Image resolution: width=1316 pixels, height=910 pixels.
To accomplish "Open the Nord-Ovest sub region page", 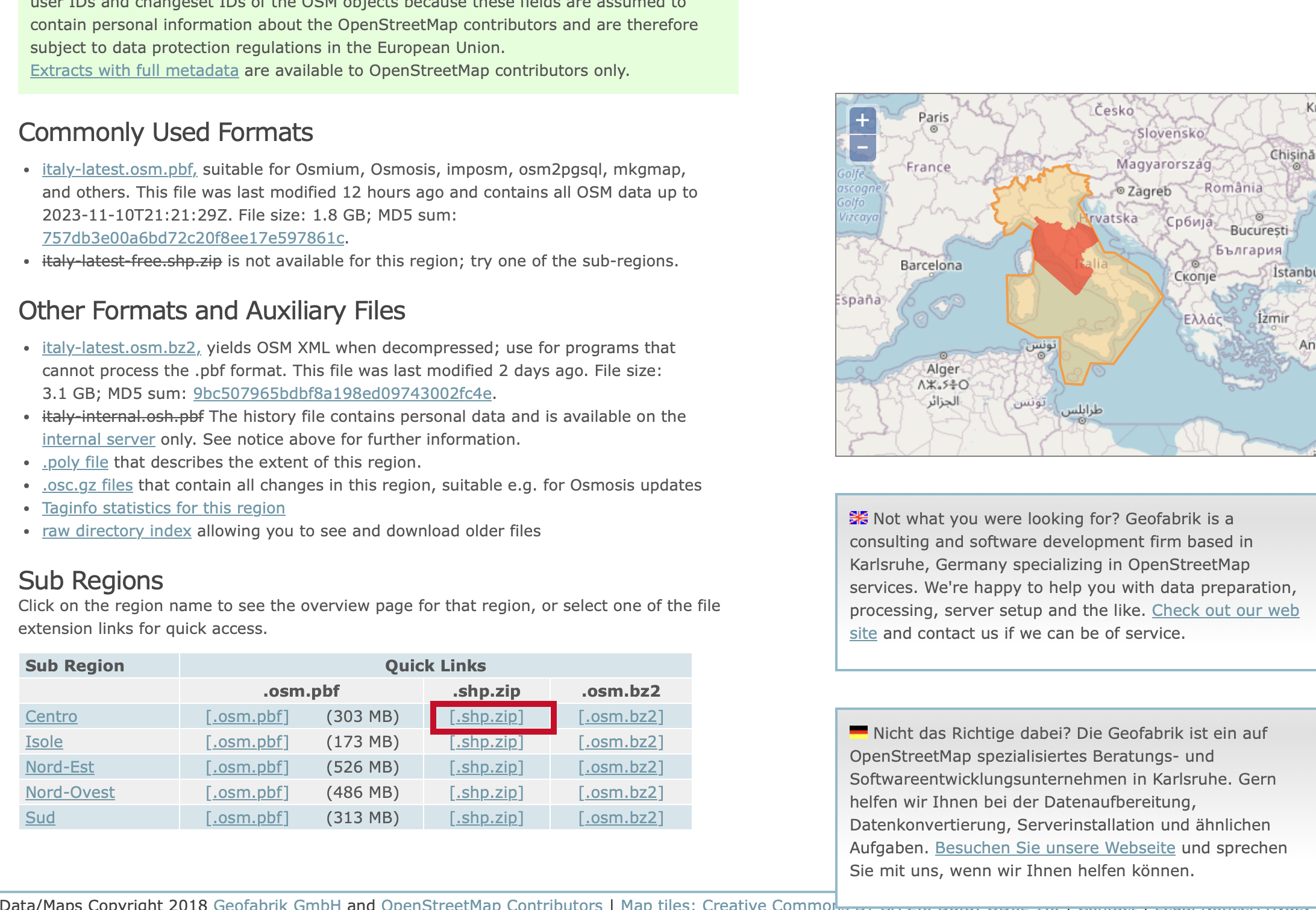I will [x=70, y=792].
